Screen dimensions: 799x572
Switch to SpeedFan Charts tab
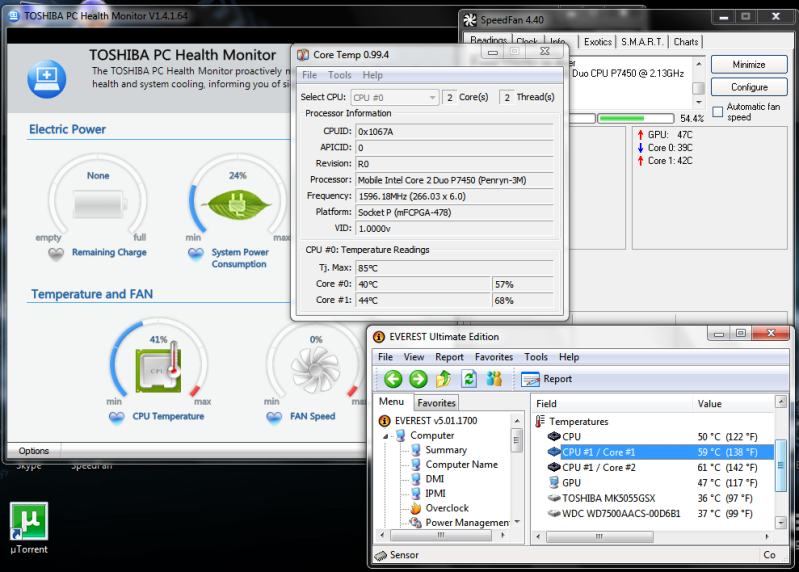(686, 42)
